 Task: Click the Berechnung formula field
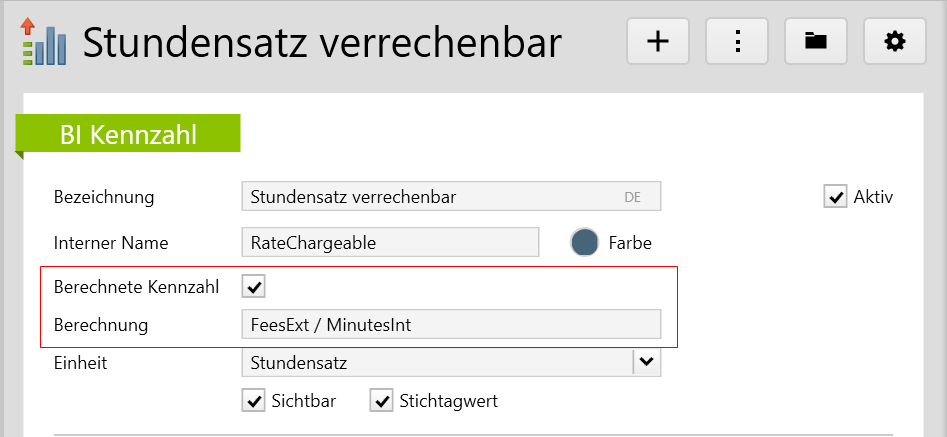(451, 324)
